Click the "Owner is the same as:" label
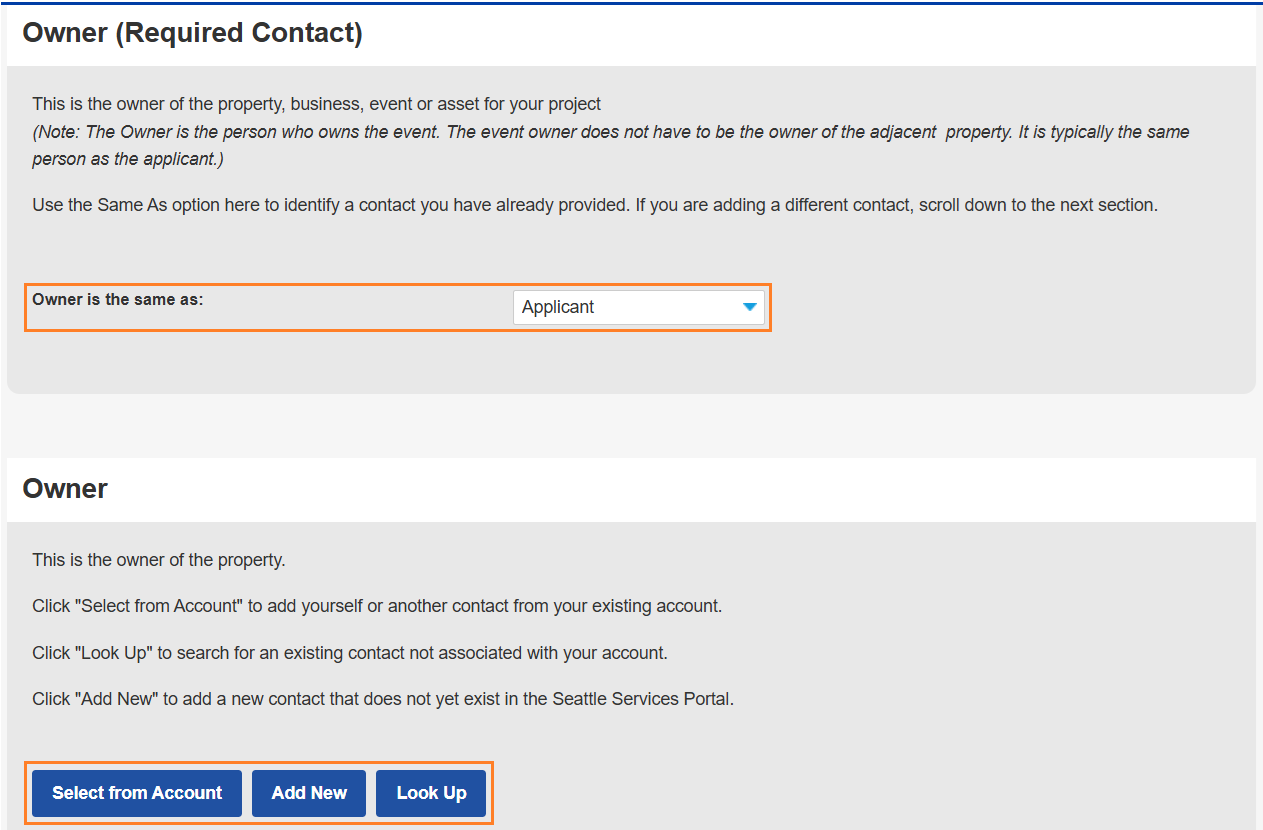Viewport: 1263px width, 830px height. point(117,299)
